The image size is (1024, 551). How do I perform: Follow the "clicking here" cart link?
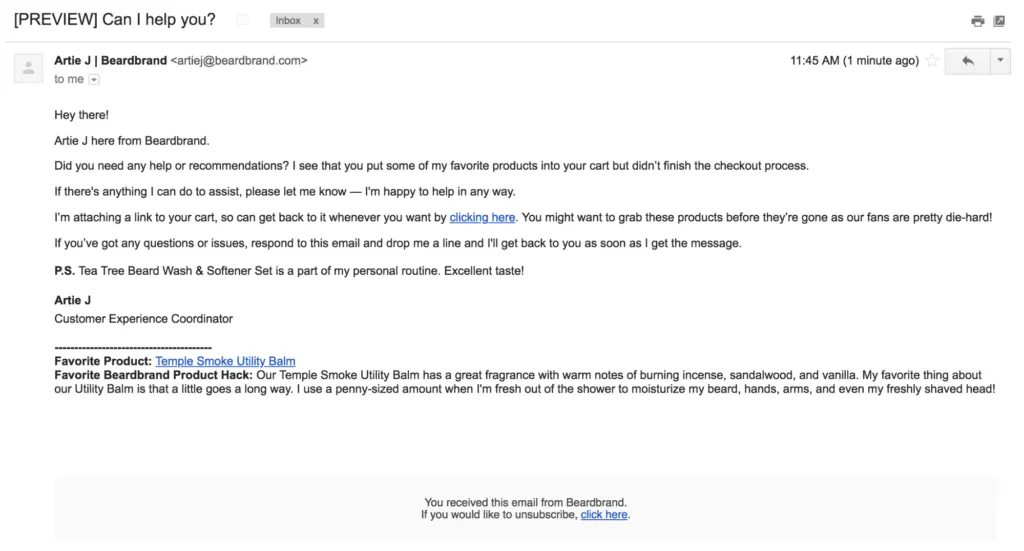(482, 217)
